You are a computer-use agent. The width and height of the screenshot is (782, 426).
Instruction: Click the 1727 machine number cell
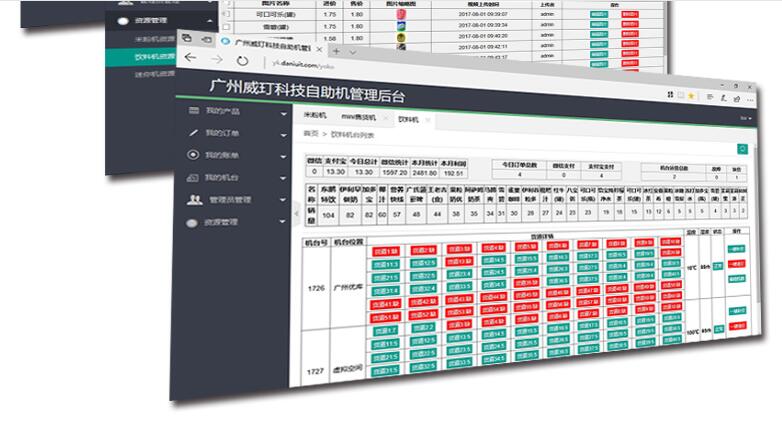click(x=315, y=371)
